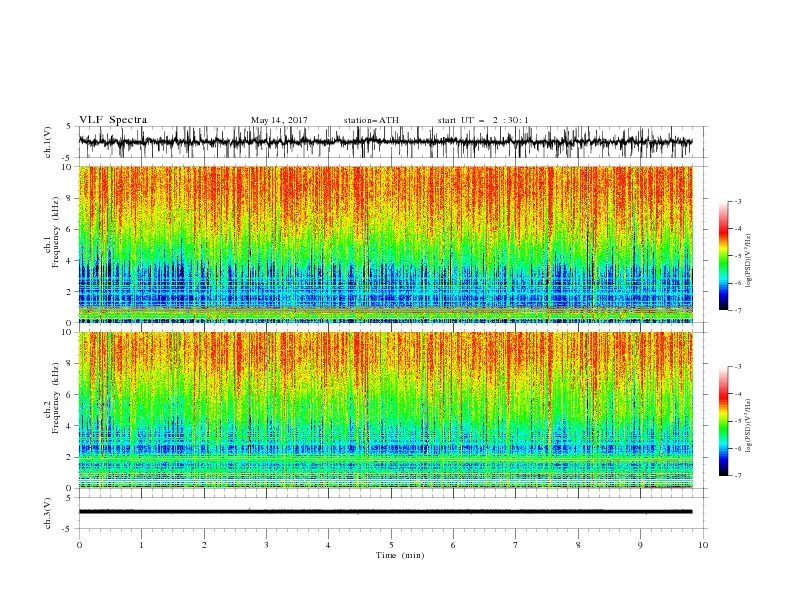
Task: Click time axis tick label "8"
Action: coord(578,545)
